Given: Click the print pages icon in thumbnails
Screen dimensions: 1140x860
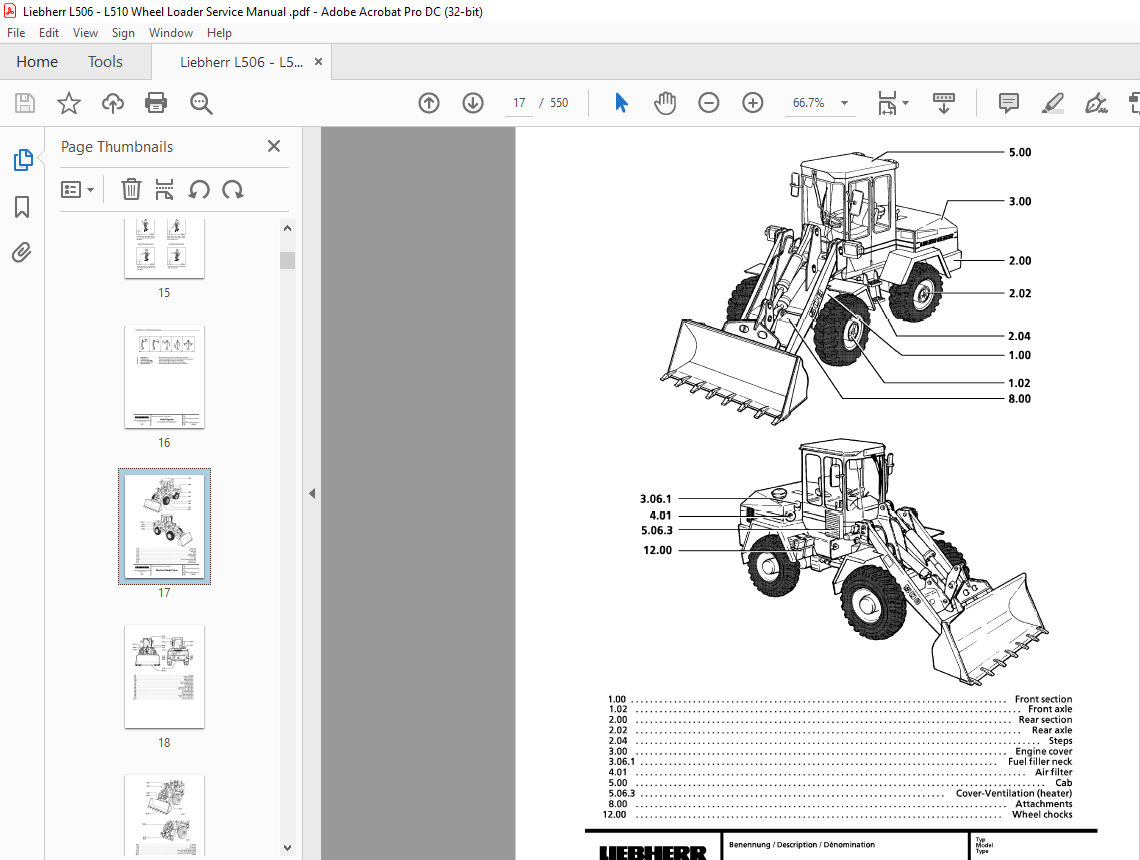Looking at the screenshot, I should click(x=164, y=190).
